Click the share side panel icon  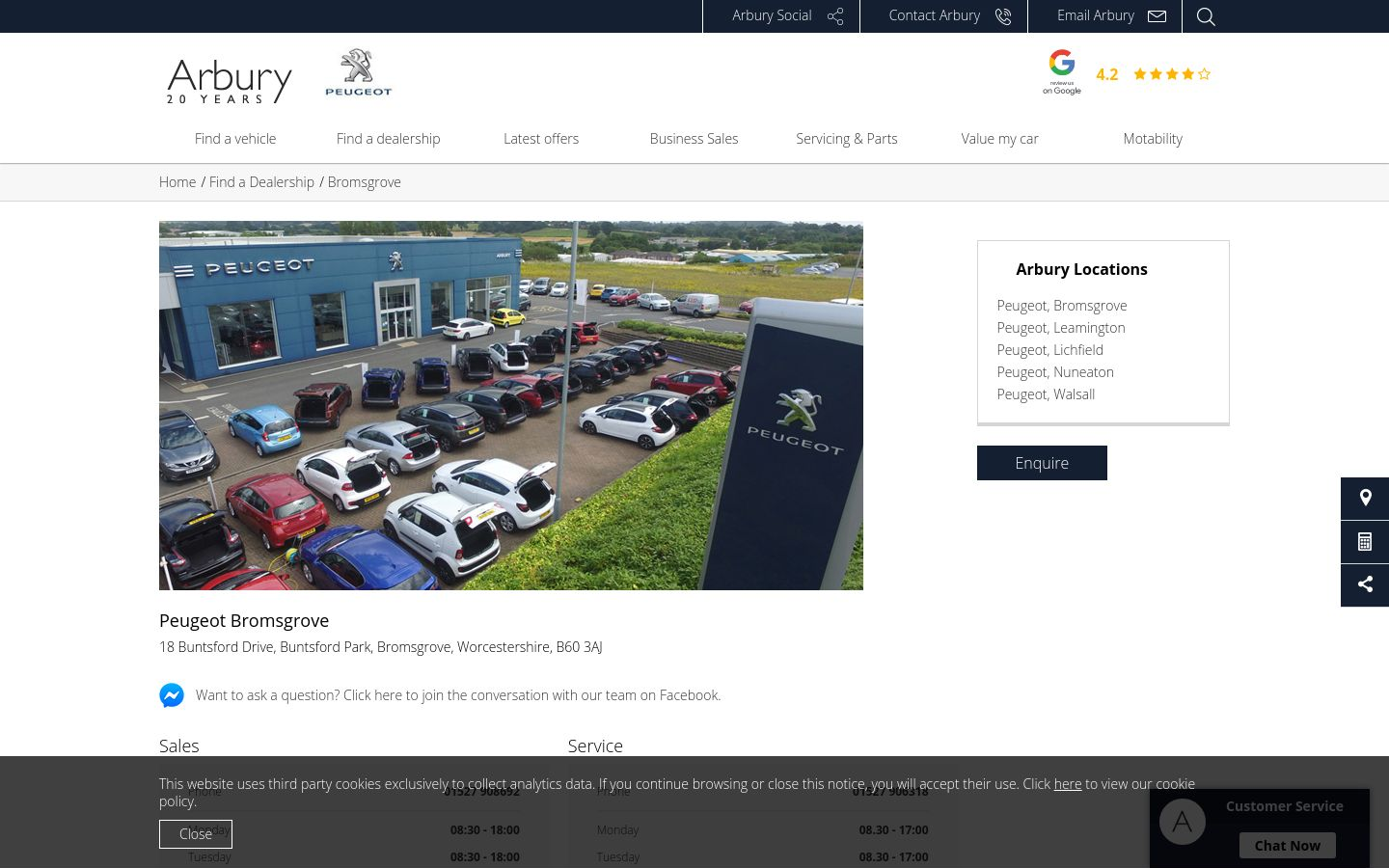[1365, 585]
